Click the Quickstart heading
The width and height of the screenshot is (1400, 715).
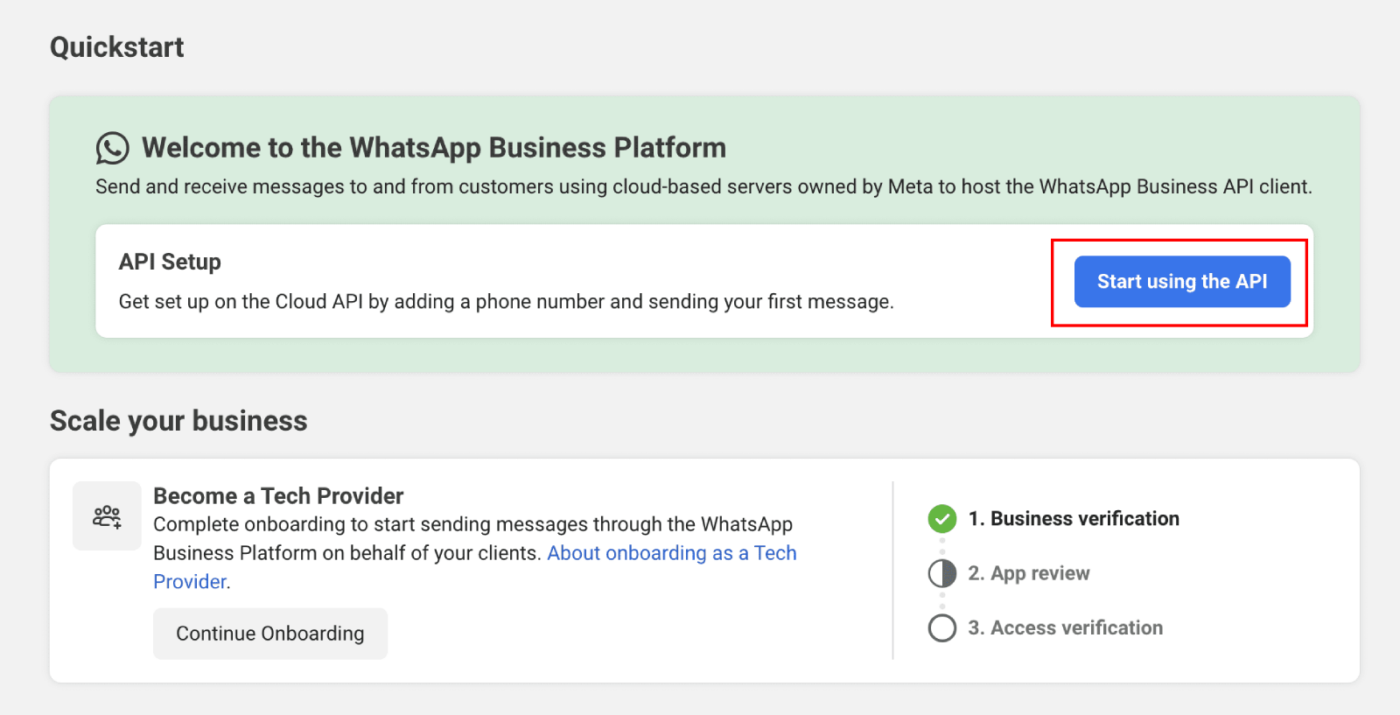117,47
